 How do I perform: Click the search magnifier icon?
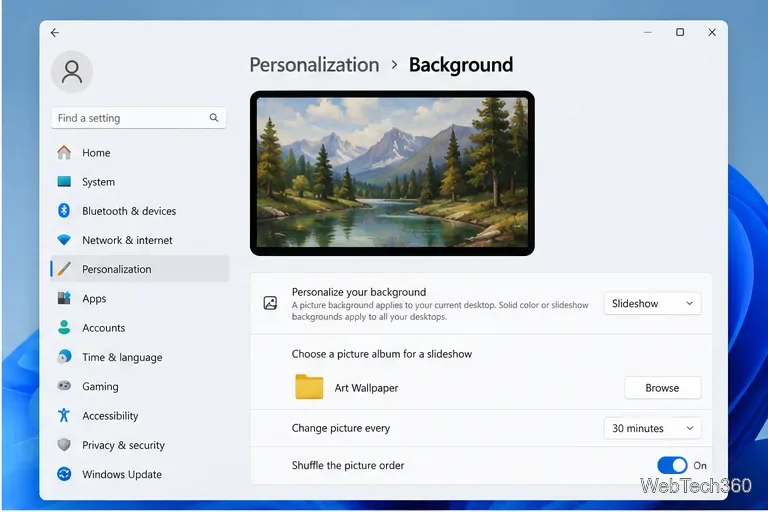[x=214, y=118]
